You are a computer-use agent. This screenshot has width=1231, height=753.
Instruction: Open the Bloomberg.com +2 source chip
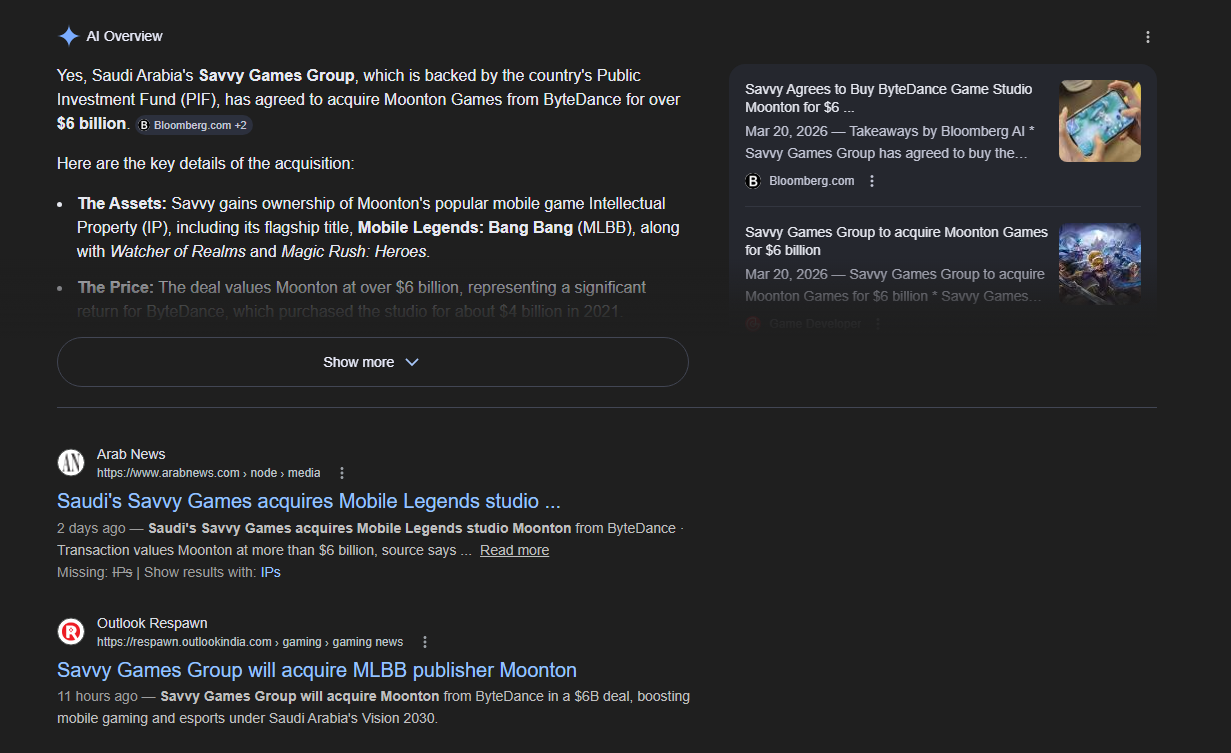(194, 125)
